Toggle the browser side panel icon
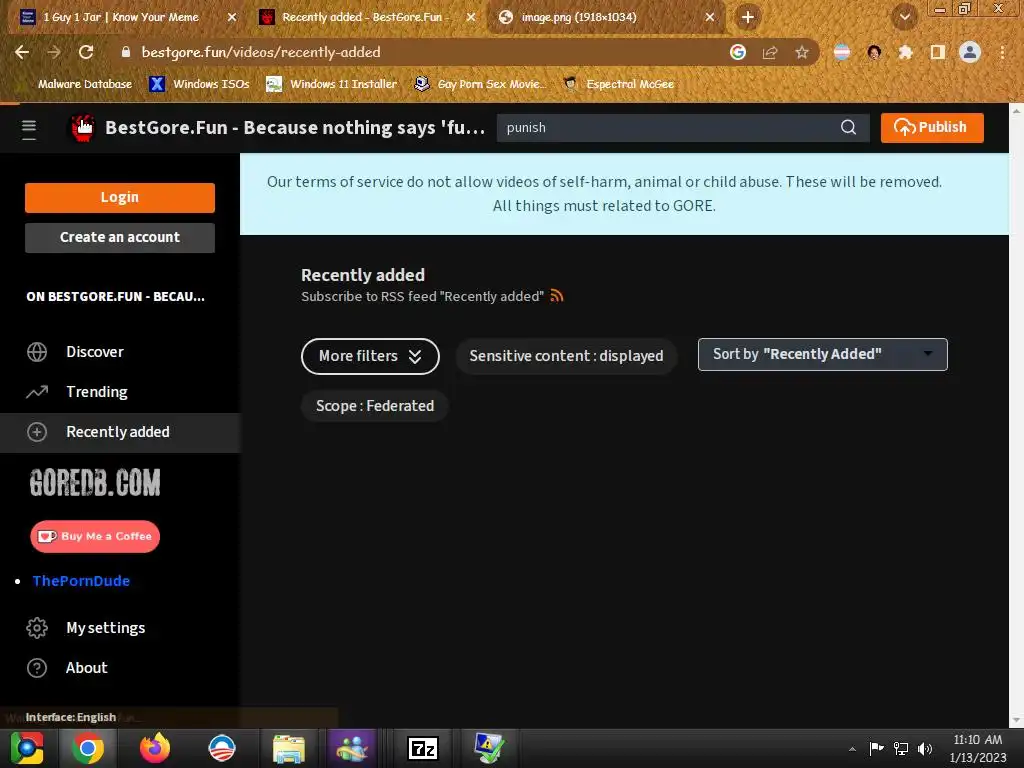 (x=938, y=52)
